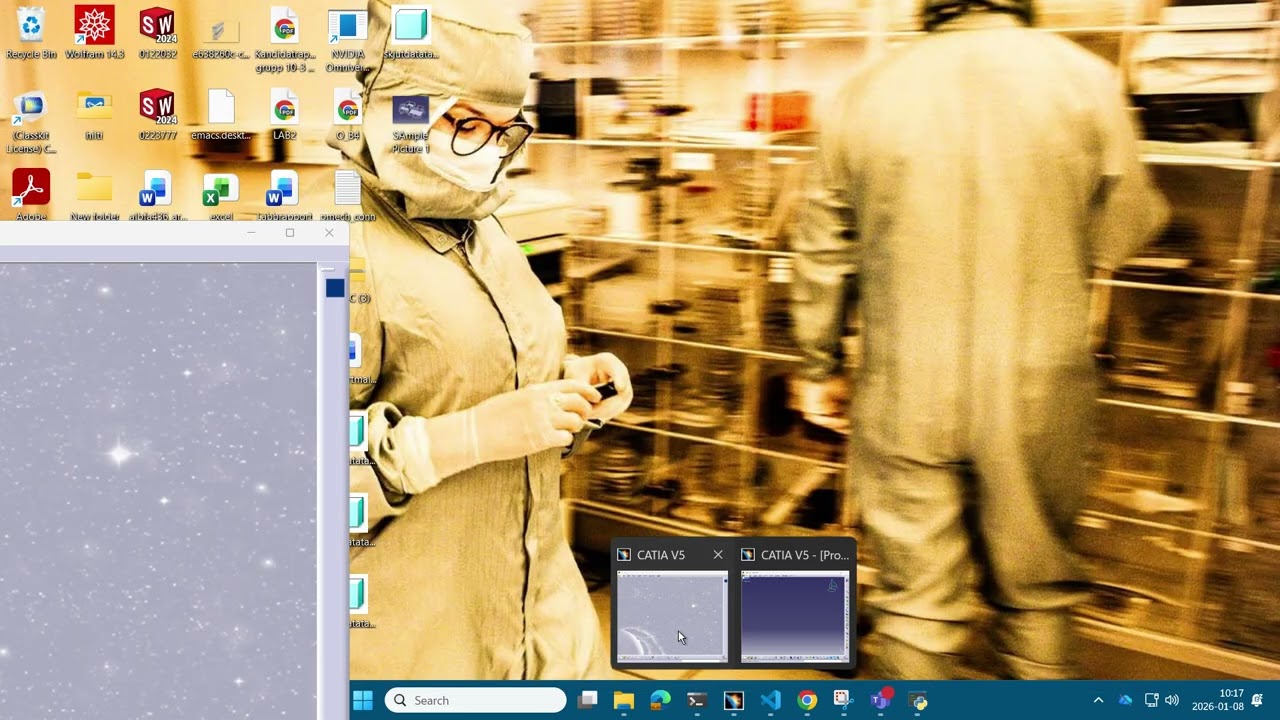This screenshot has width=1280, height=720.
Task: Open the volume control in system tray
Action: 1172,700
